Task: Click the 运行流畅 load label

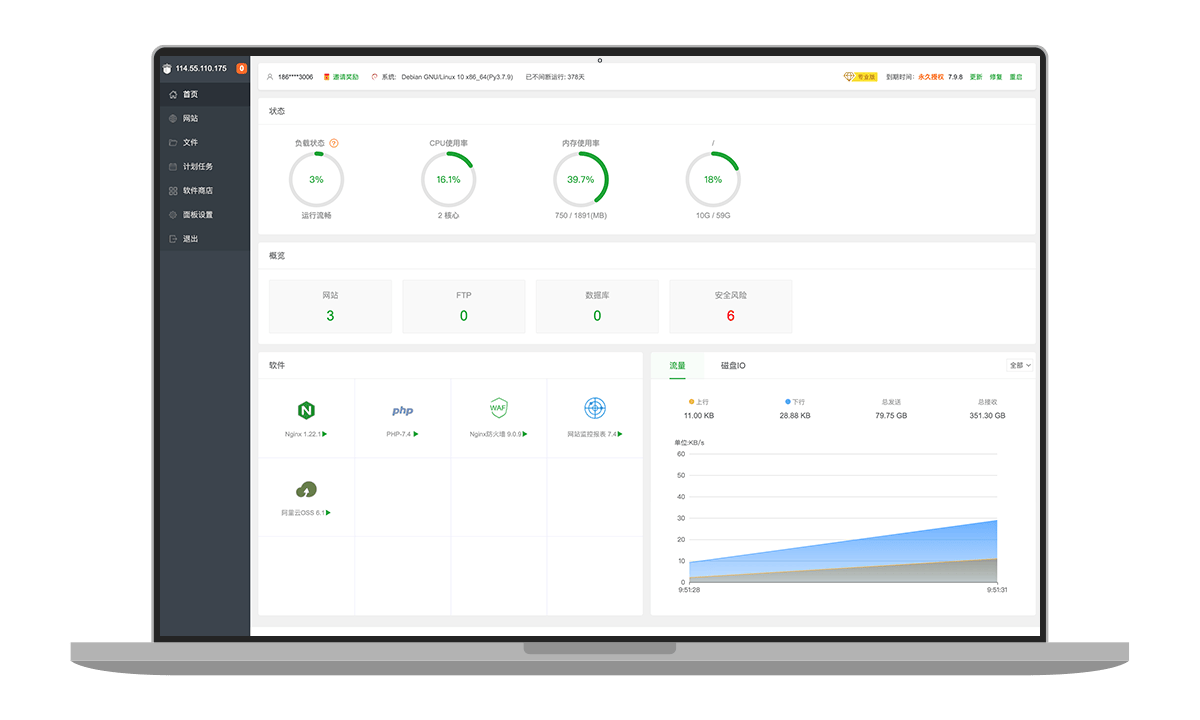Action: coord(316,215)
